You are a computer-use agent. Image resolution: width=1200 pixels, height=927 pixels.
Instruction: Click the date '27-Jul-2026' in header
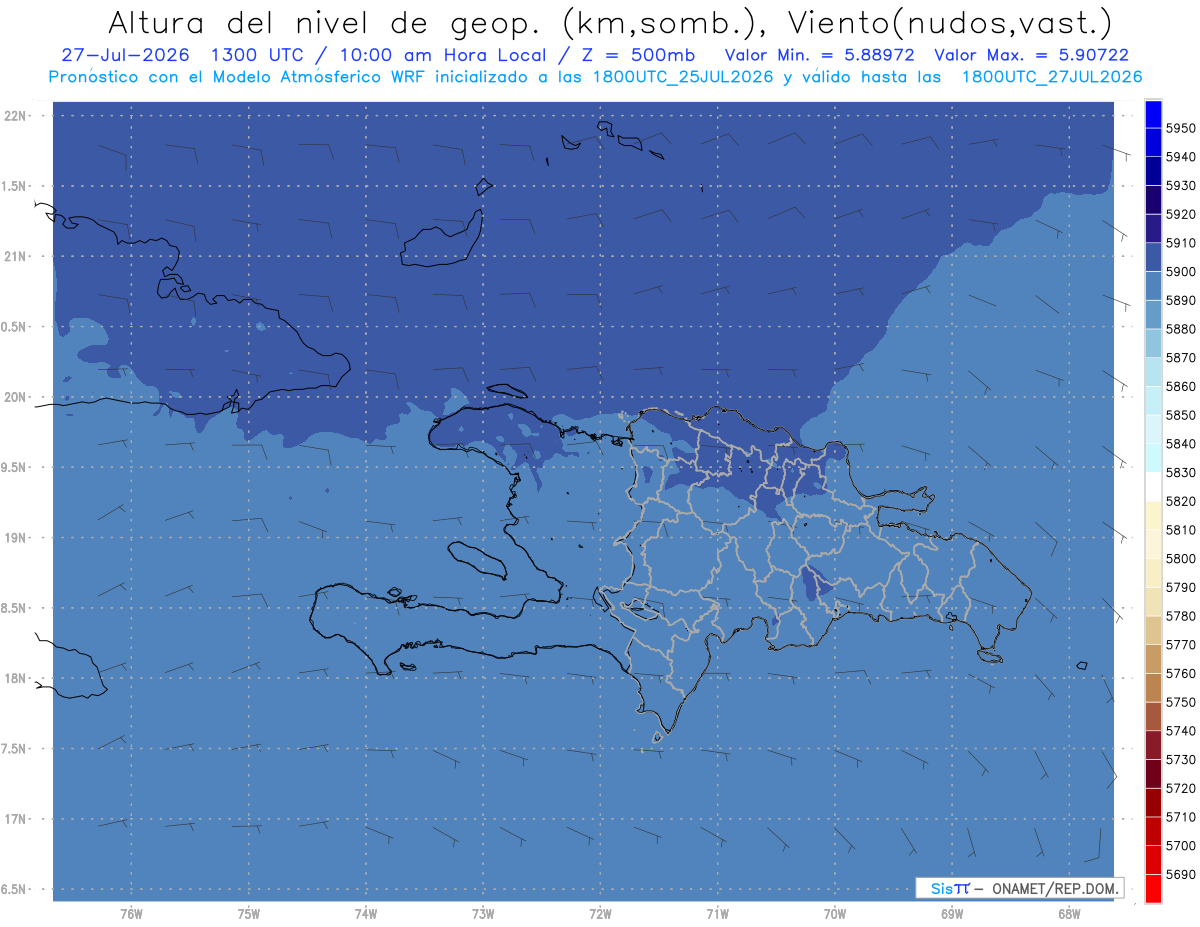point(123,56)
